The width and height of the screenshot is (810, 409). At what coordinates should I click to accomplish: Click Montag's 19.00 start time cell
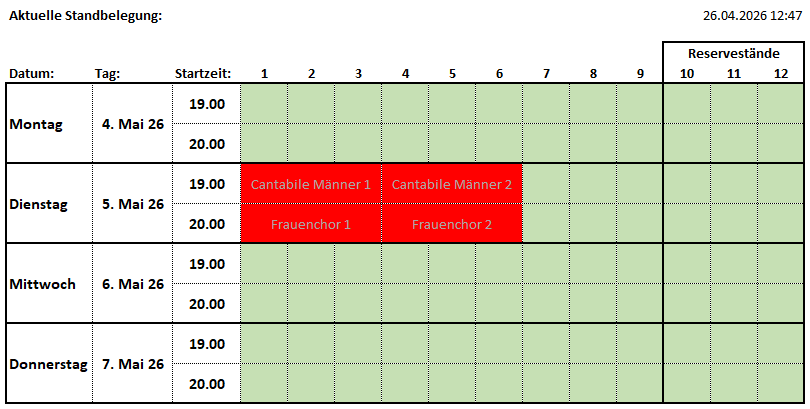[x=207, y=104]
